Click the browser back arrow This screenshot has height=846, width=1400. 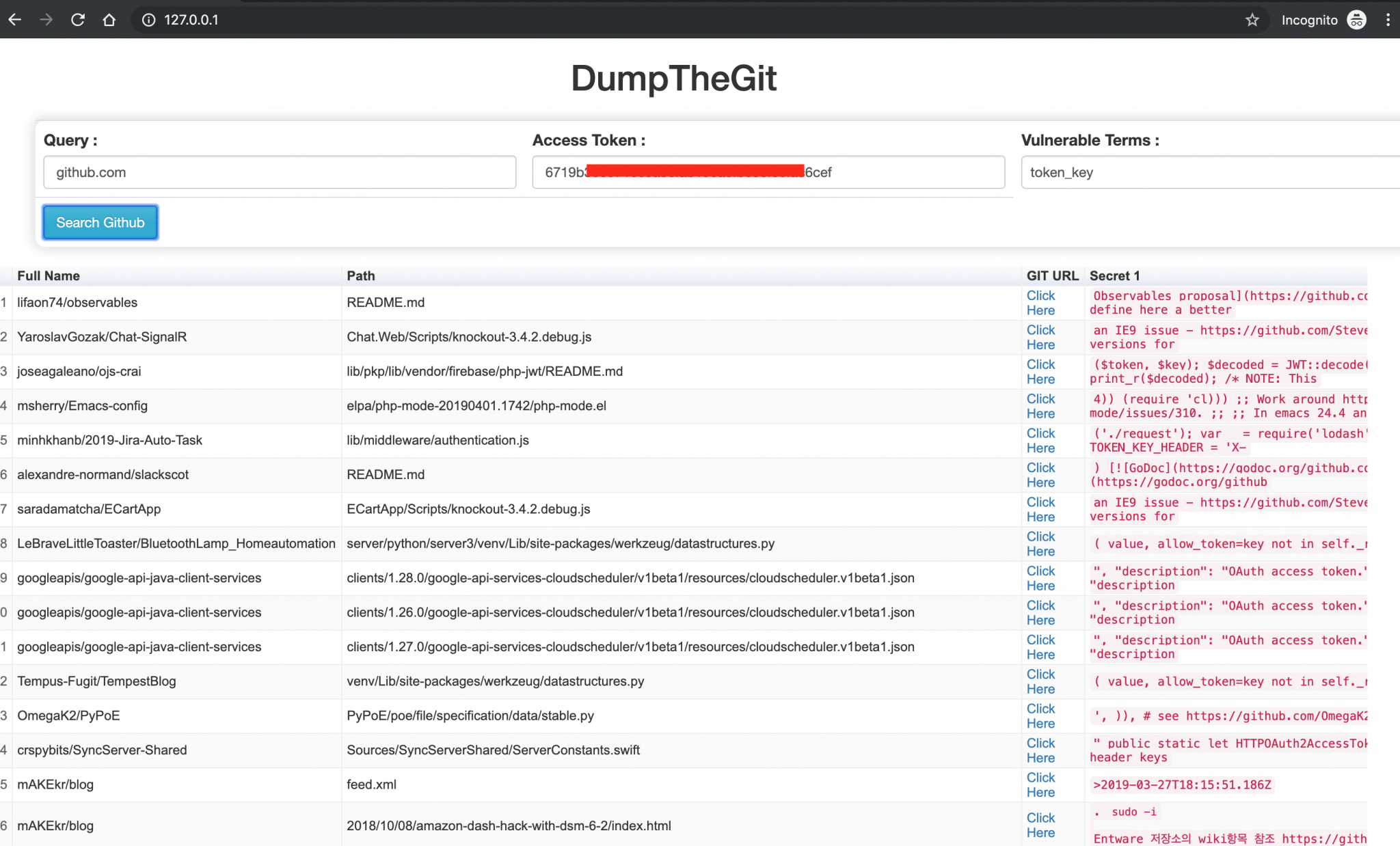(15, 20)
